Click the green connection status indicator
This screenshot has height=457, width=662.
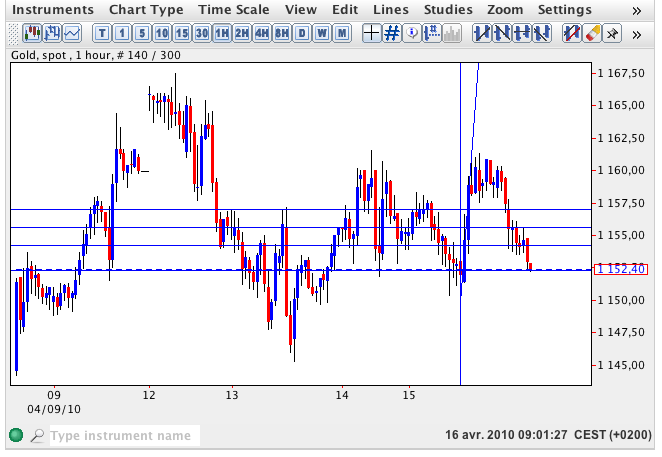coord(16,436)
